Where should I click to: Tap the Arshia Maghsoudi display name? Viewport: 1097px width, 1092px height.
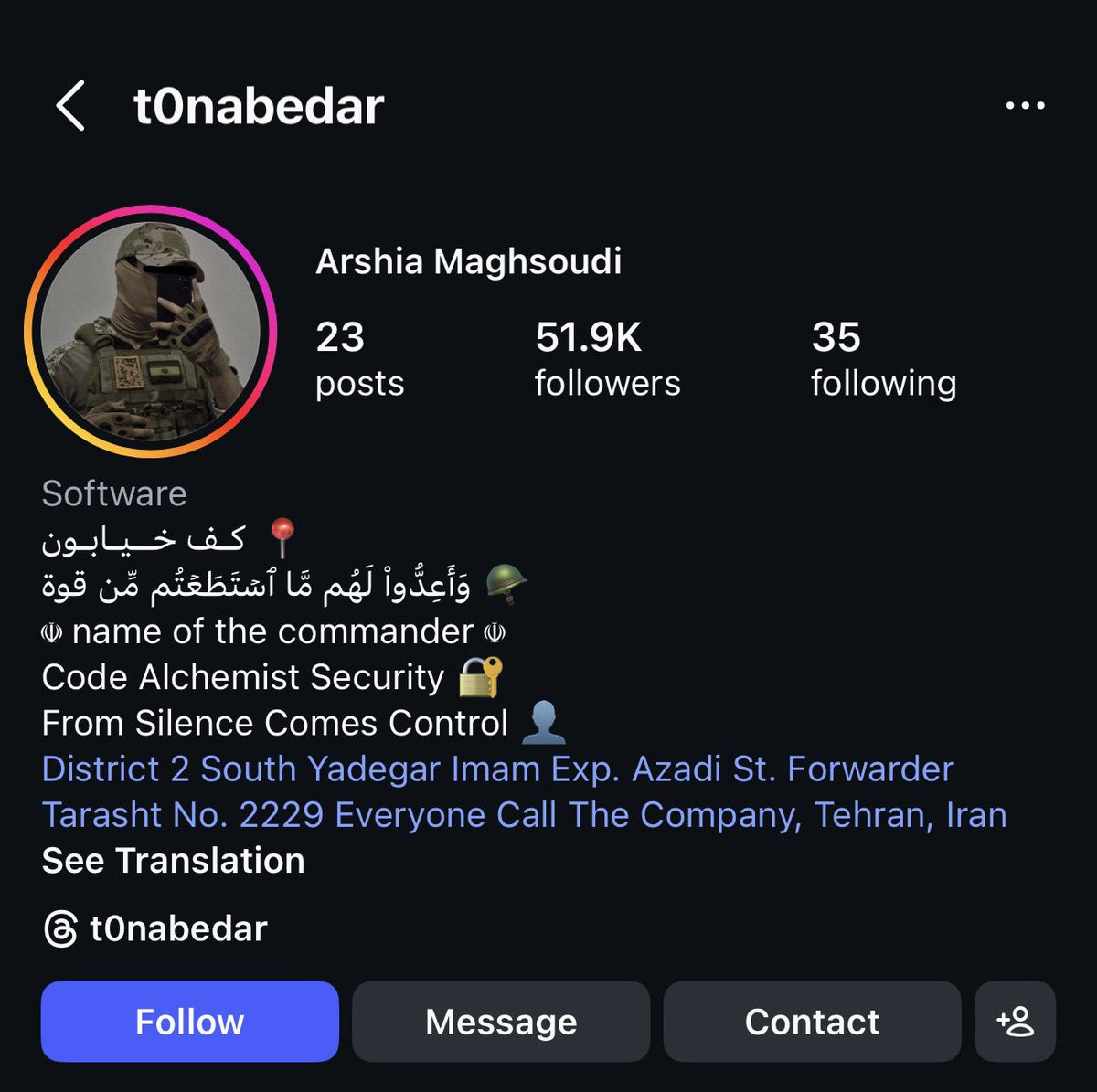[468, 262]
